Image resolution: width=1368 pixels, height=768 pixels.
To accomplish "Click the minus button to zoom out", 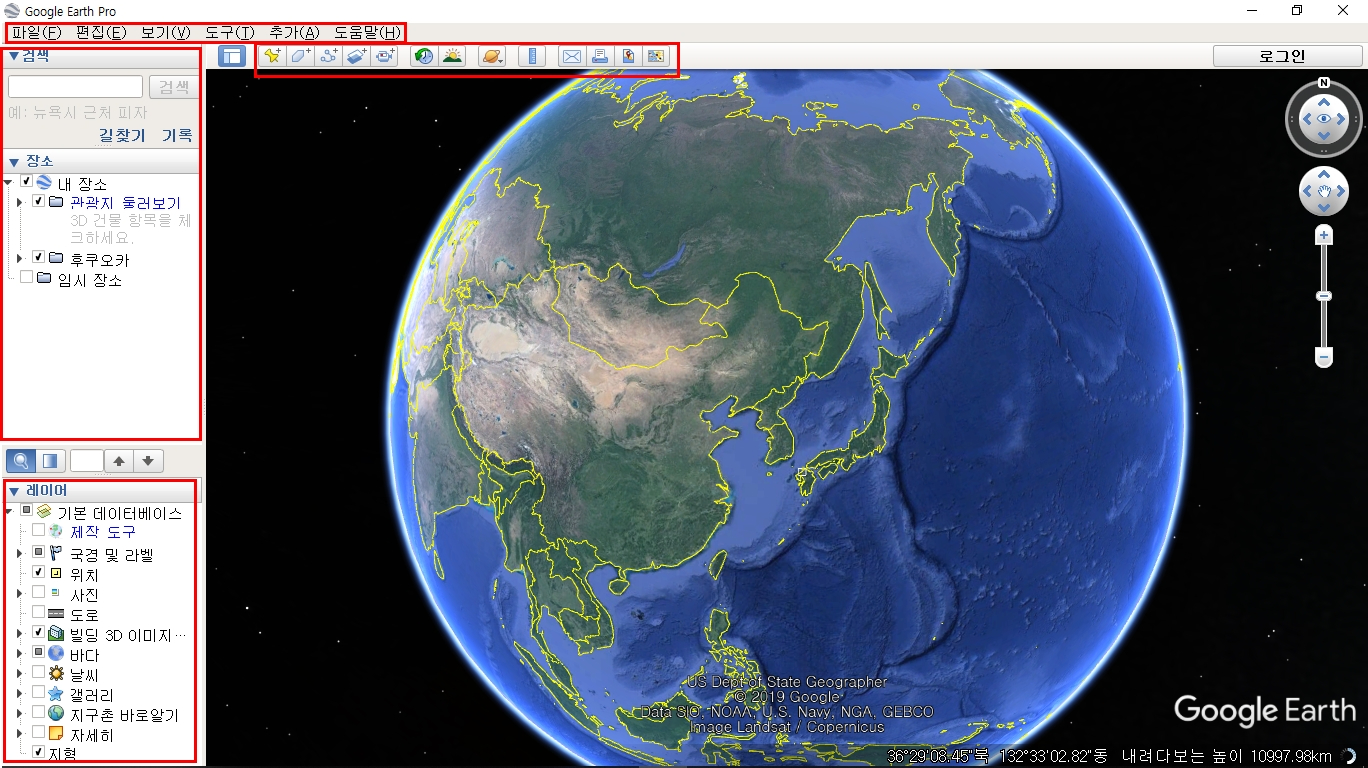I will [1324, 357].
